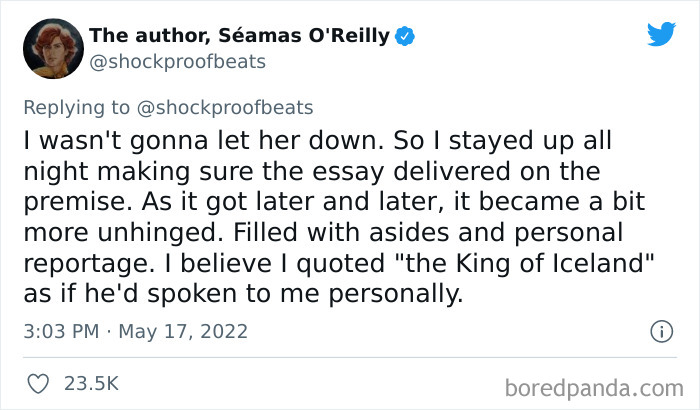Open the tweet info circle icon

click(x=661, y=331)
